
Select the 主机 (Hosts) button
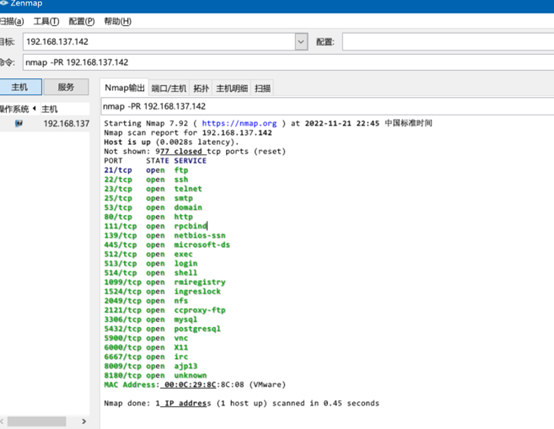(20, 87)
